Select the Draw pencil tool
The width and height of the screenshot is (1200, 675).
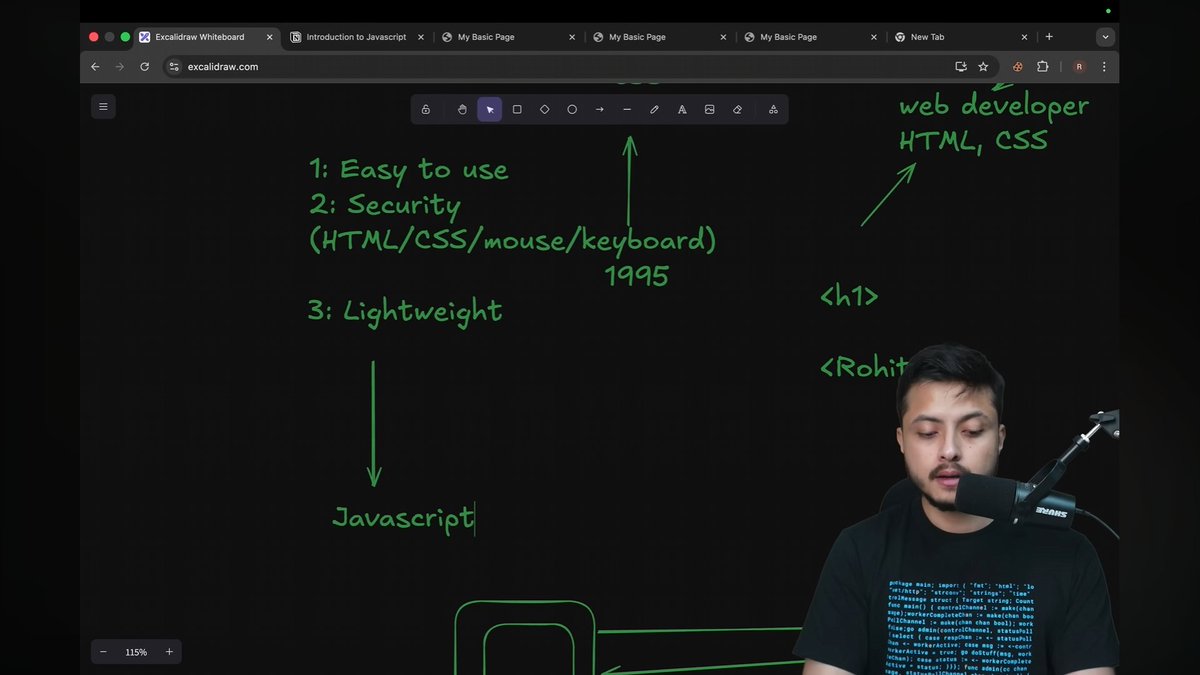655,110
